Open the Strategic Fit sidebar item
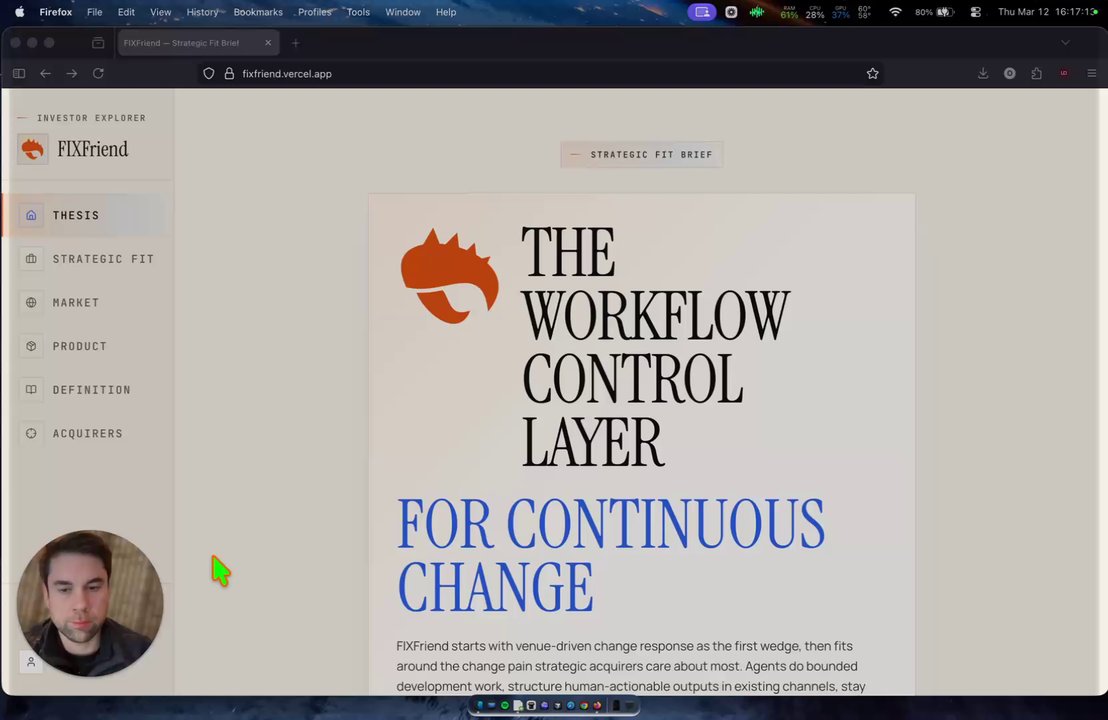Viewport: 1108px width, 720px height. point(88,259)
